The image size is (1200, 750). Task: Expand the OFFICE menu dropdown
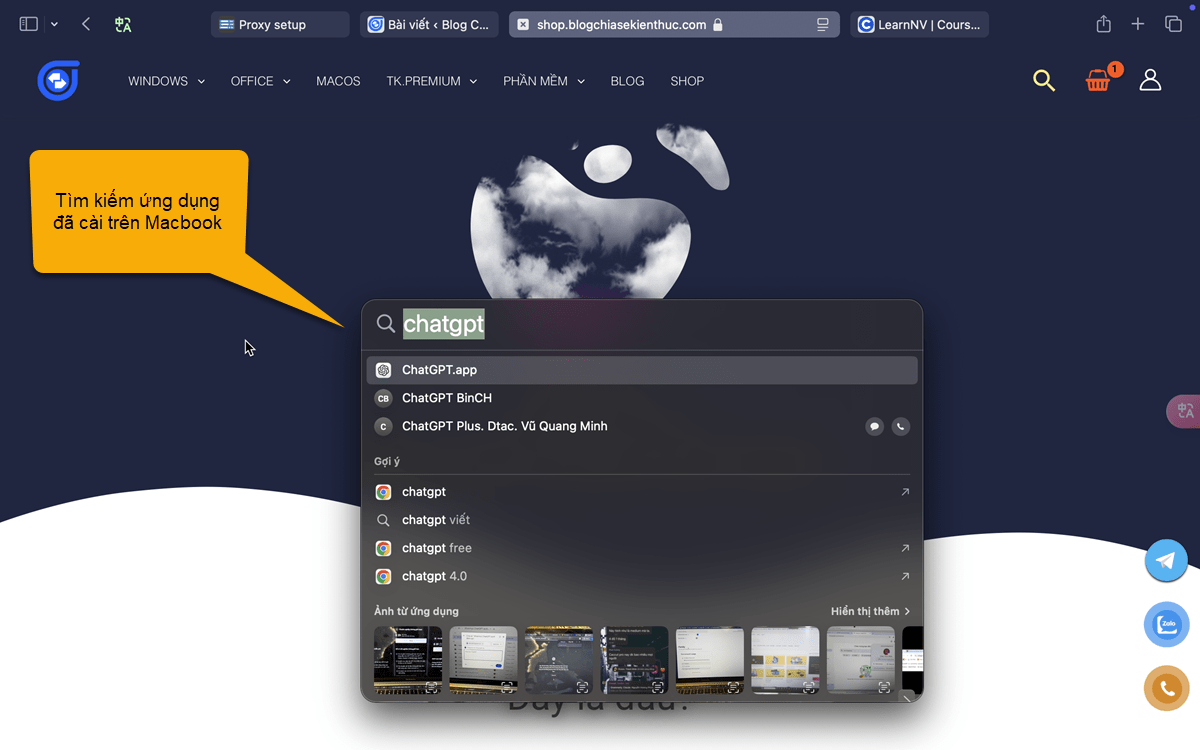coord(260,81)
